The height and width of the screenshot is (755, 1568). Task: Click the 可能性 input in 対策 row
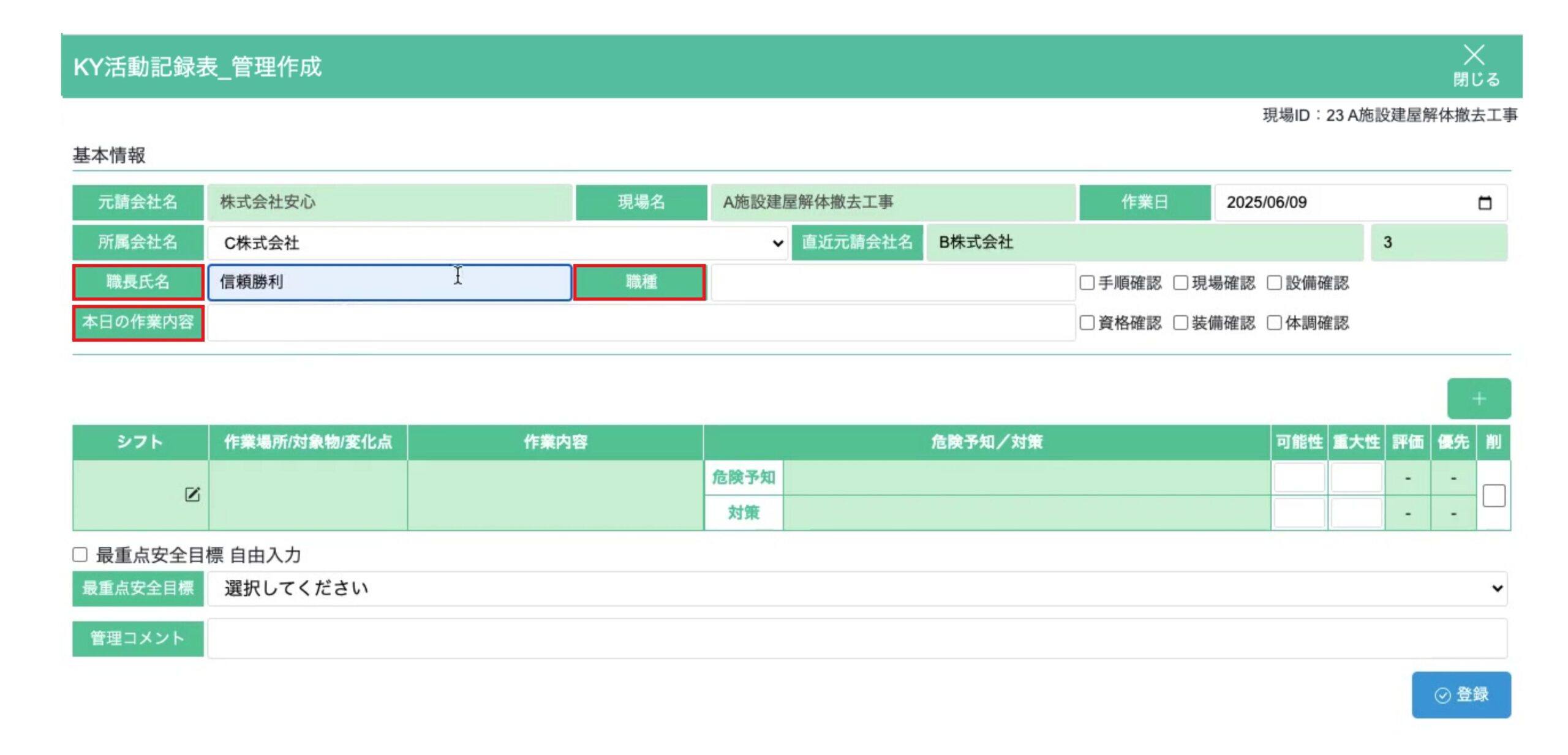(x=1299, y=513)
